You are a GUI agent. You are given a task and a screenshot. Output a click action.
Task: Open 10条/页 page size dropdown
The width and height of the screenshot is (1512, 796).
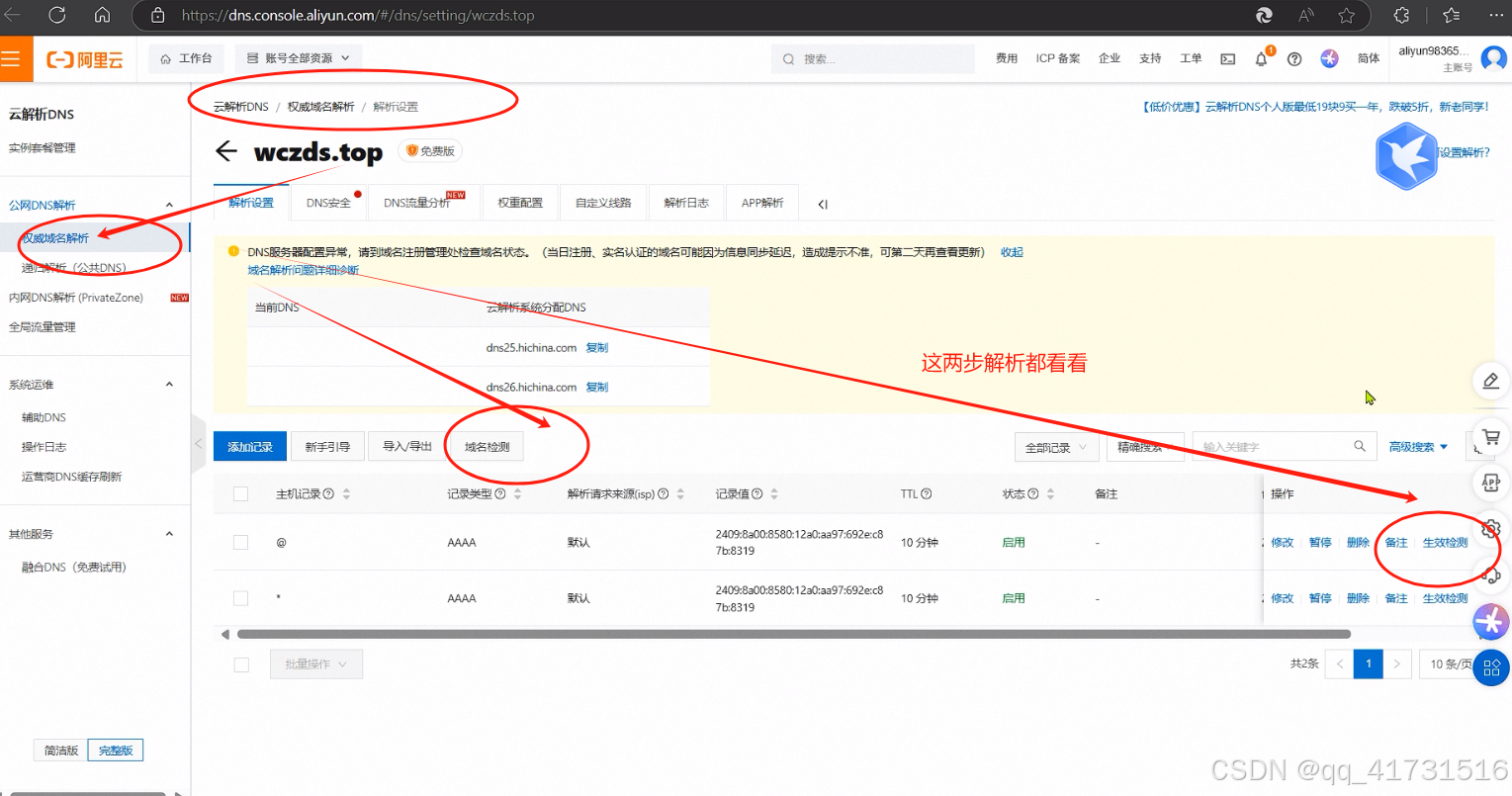[1451, 663]
